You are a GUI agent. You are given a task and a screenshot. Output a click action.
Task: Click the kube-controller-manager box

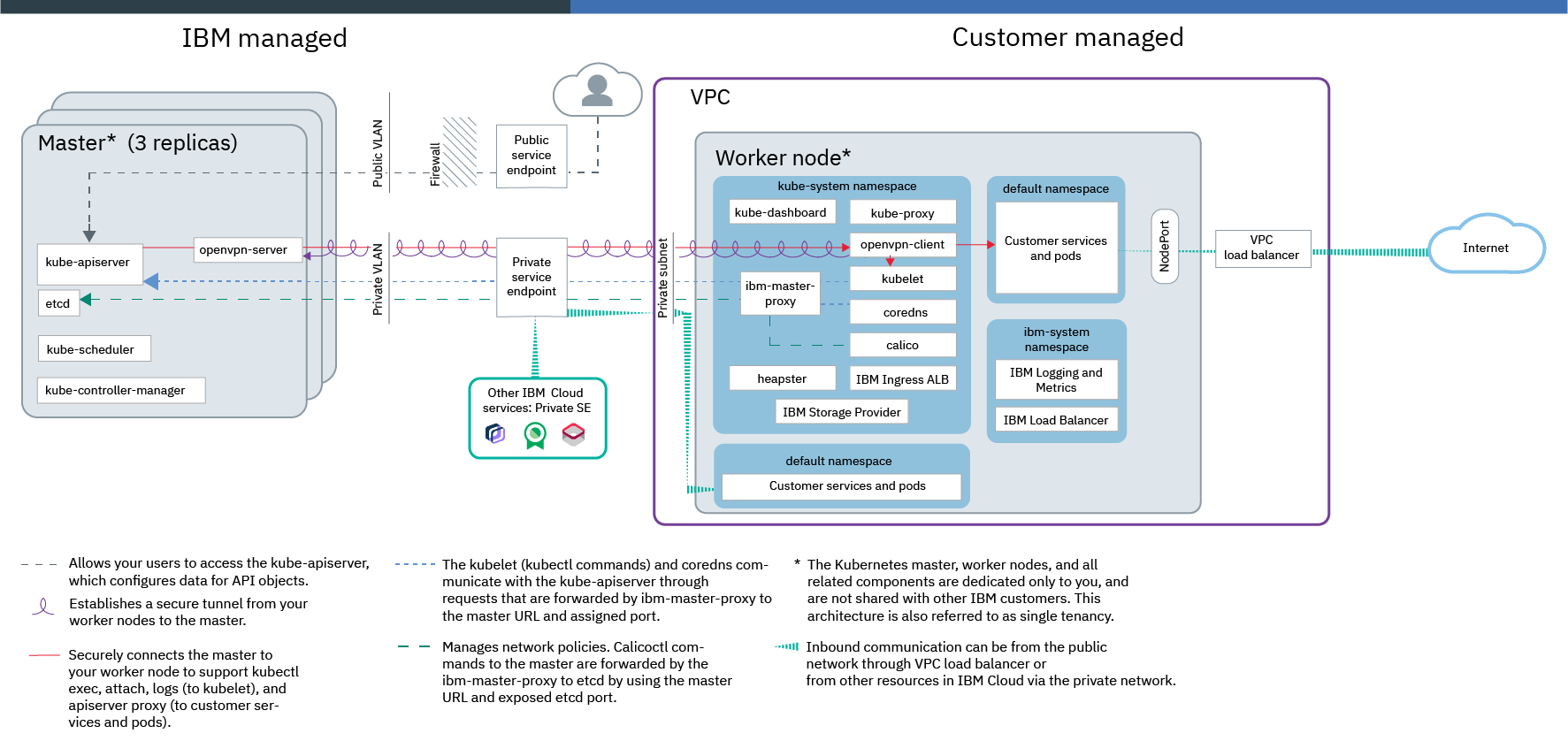tap(121, 390)
